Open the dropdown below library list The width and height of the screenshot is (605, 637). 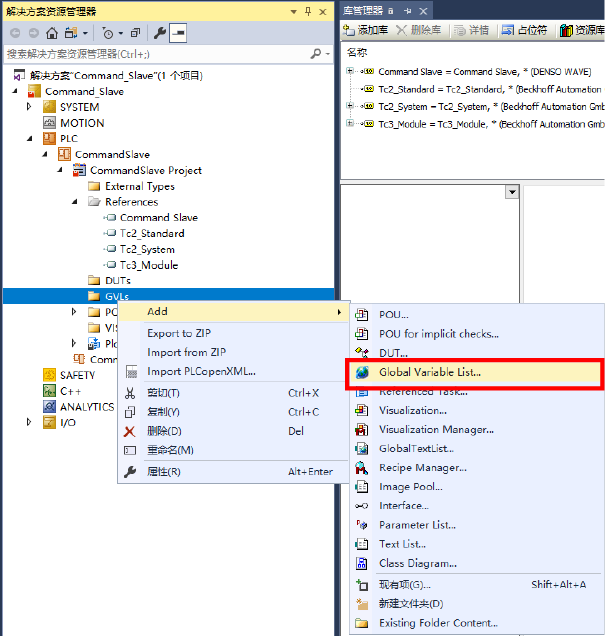(x=512, y=192)
